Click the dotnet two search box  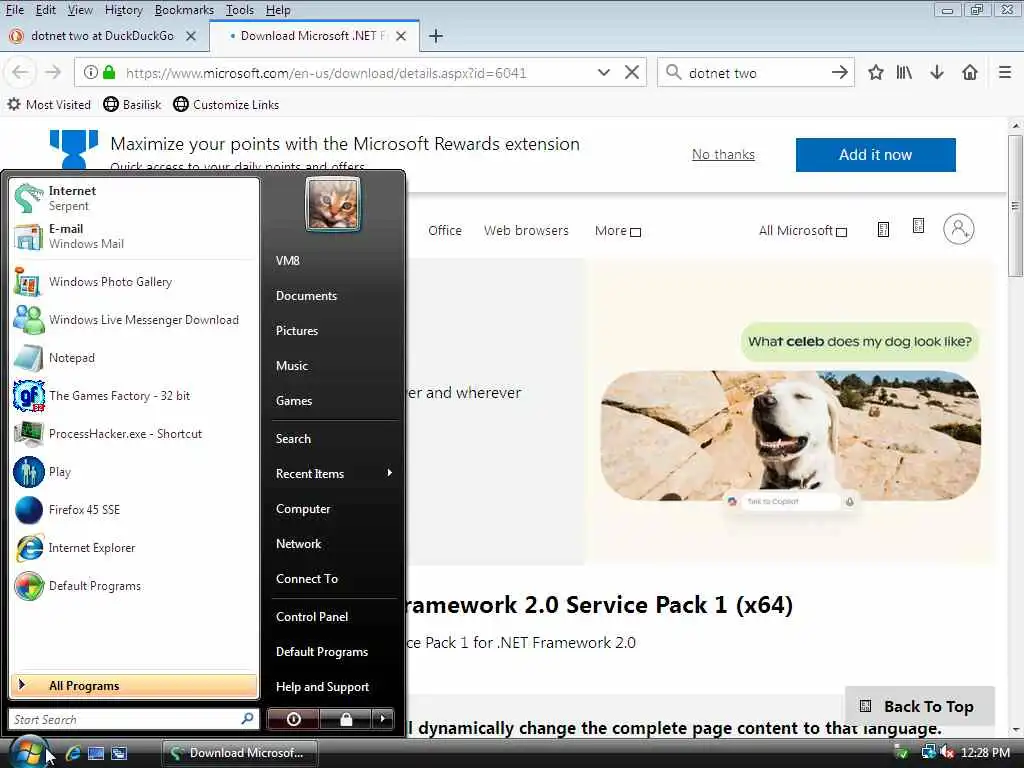(758, 72)
